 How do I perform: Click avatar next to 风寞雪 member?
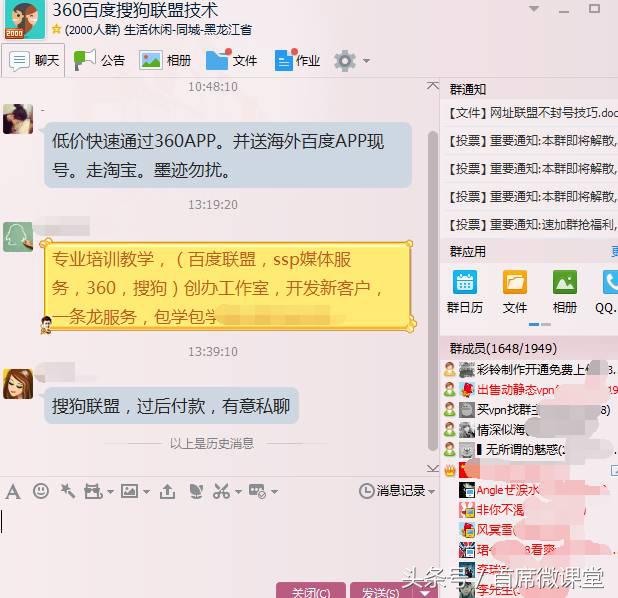(467, 529)
